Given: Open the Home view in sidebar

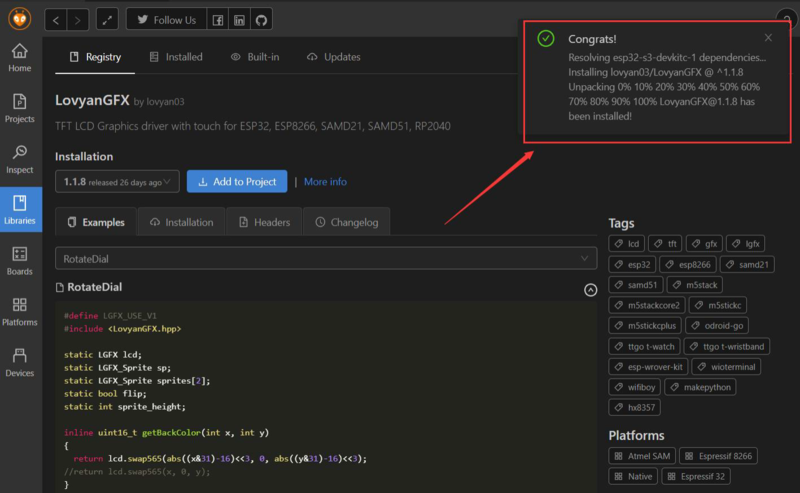Looking at the screenshot, I should tap(20, 57).
